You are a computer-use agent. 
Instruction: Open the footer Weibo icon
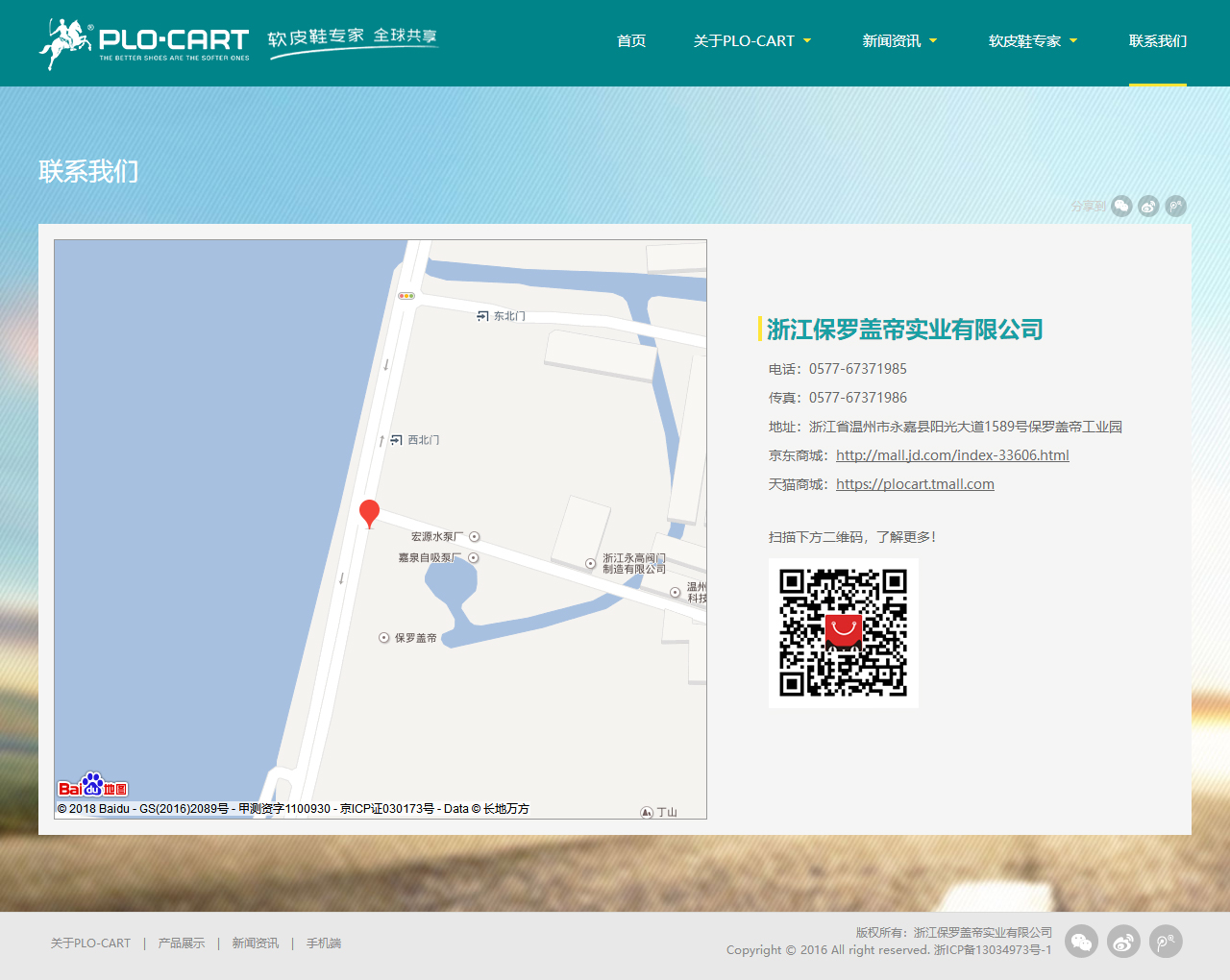[x=1123, y=942]
